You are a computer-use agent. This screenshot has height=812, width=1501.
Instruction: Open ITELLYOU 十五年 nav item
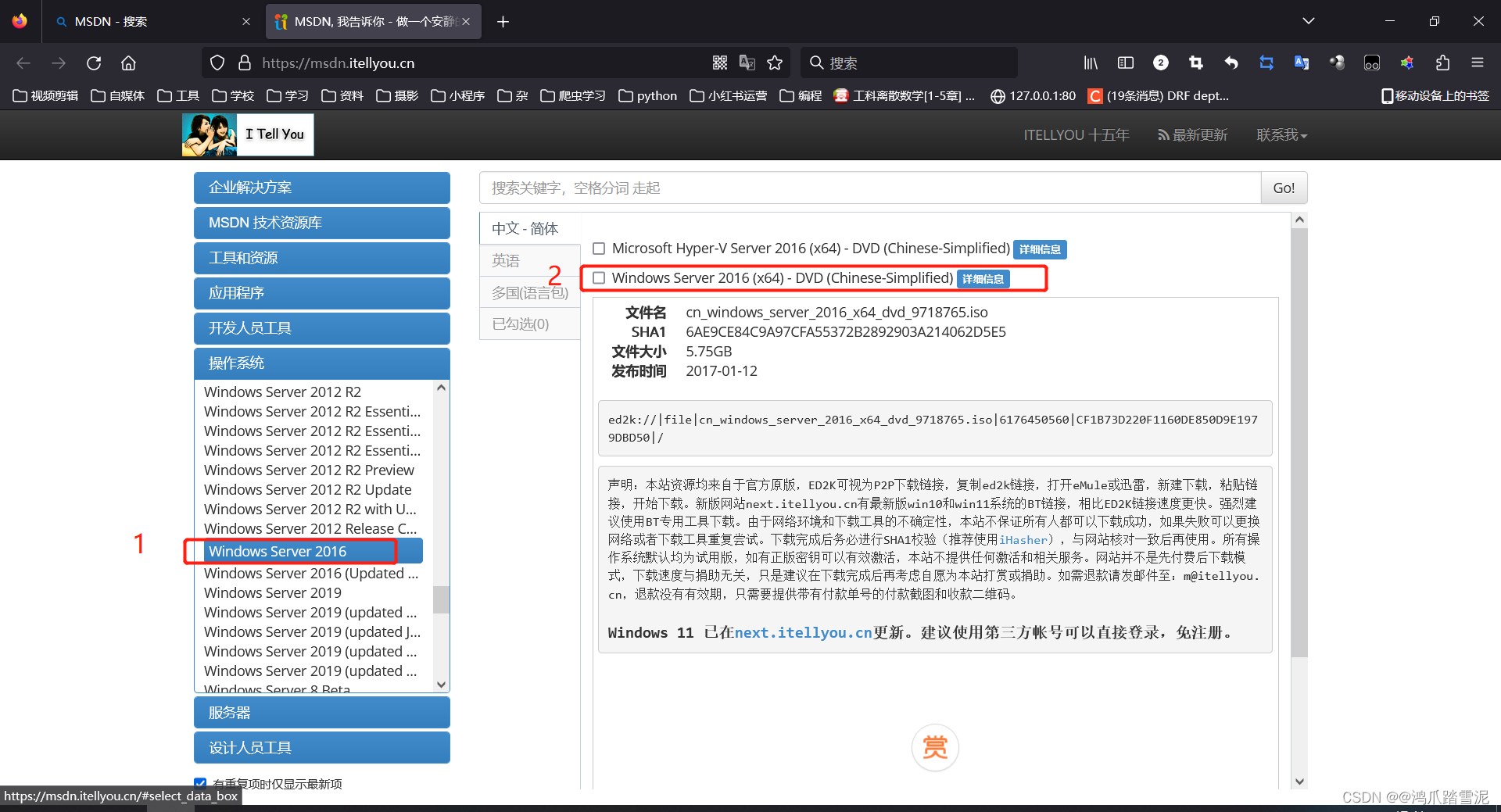pyautogui.click(x=1076, y=135)
